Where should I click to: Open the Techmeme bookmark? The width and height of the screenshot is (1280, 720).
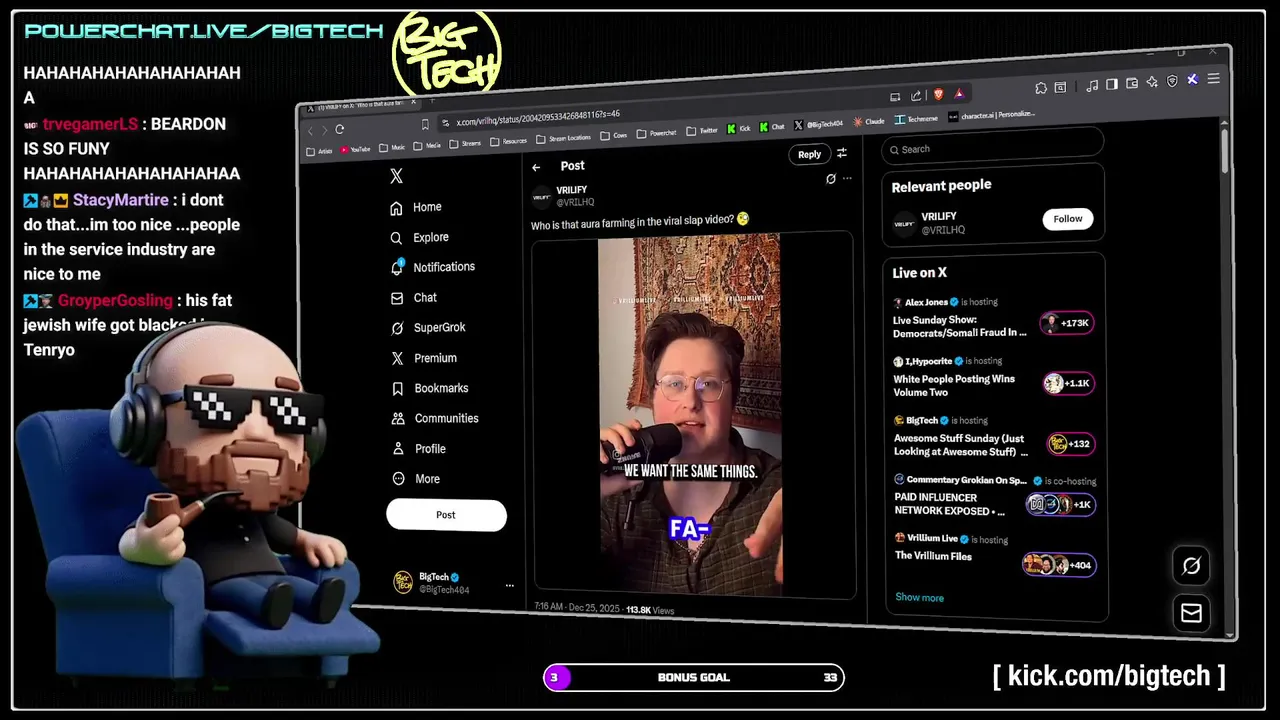(x=916, y=118)
